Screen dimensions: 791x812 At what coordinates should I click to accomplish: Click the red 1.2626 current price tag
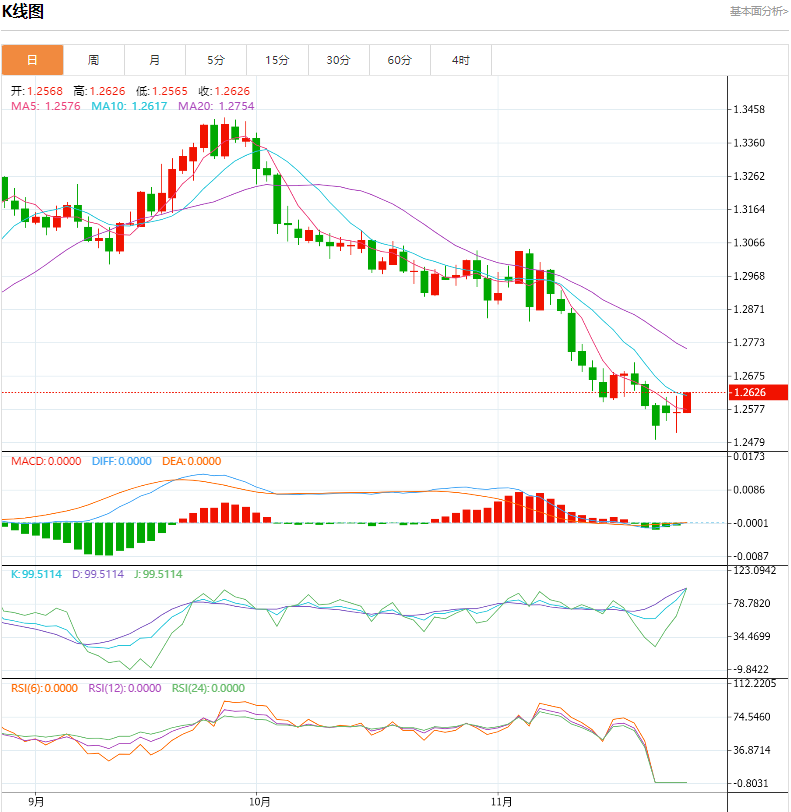click(x=758, y=392)
